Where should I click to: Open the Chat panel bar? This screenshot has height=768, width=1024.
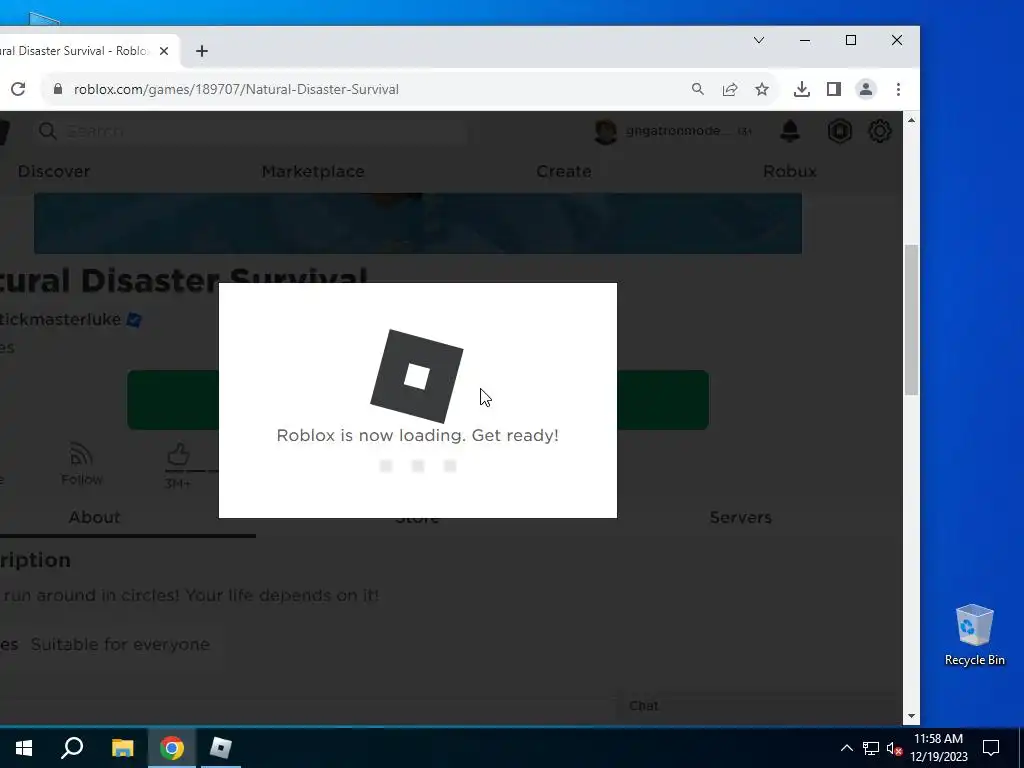click(760, 706)
